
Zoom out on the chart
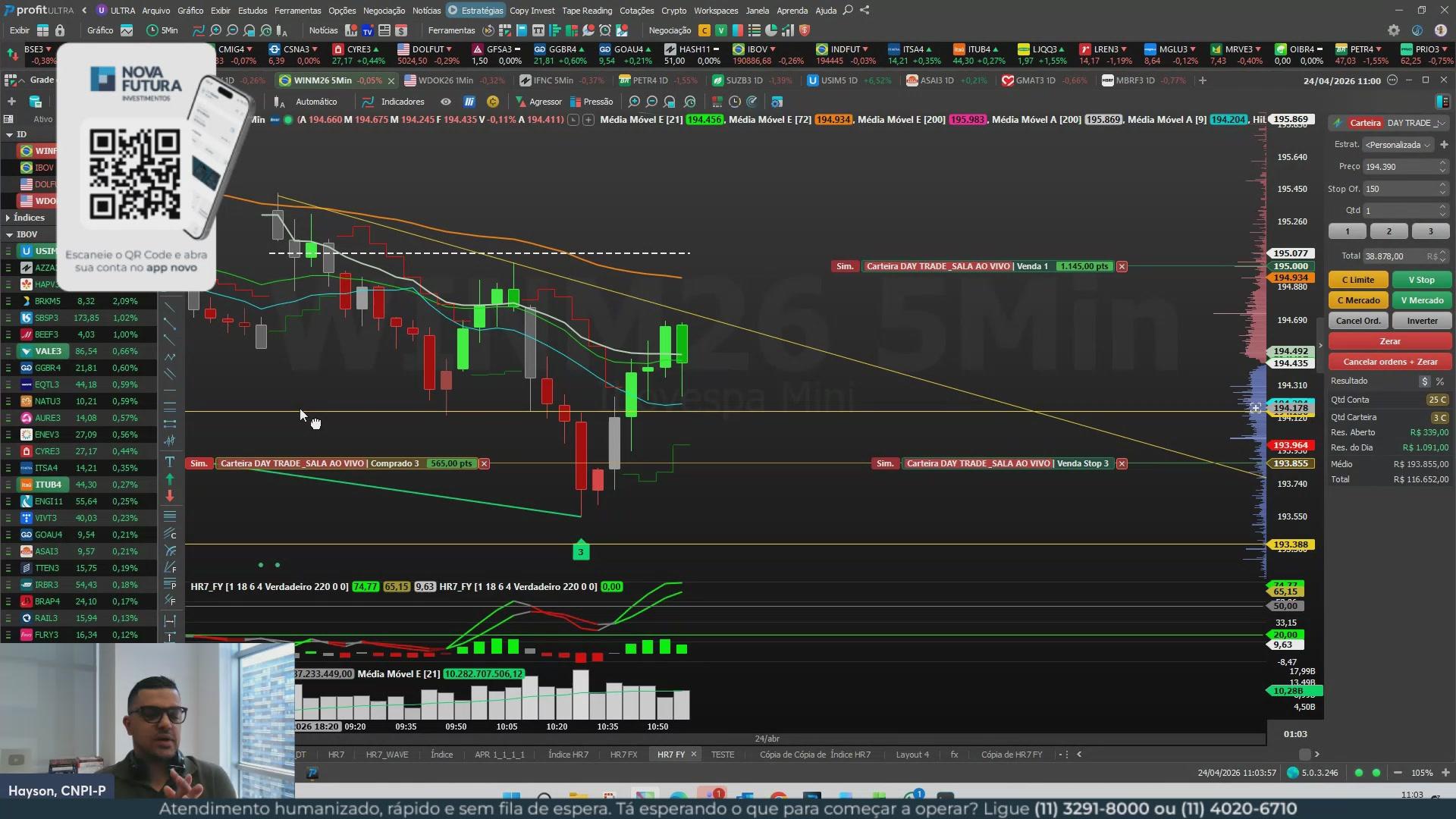click(x=651, y=102)
